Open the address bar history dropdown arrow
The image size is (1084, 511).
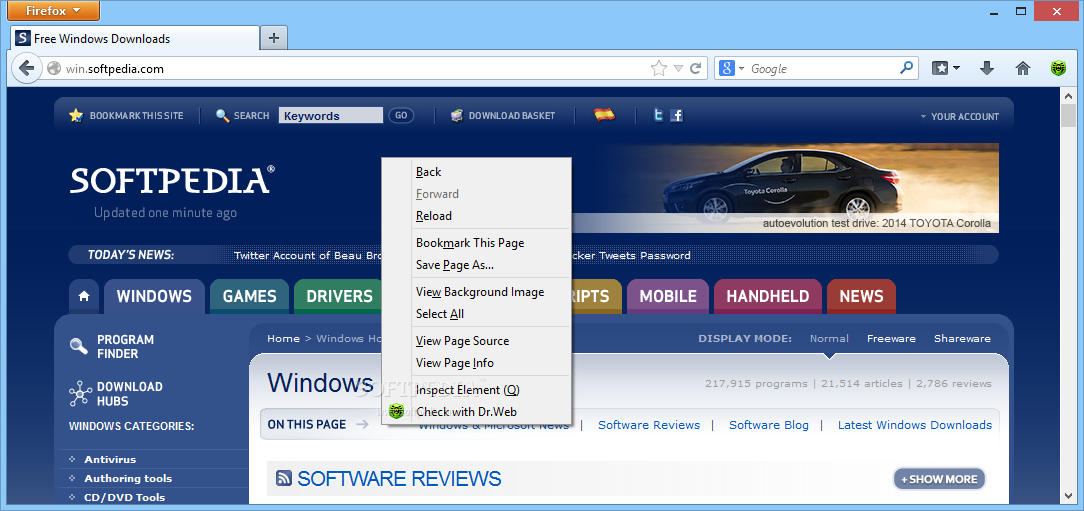click(678, 68)
